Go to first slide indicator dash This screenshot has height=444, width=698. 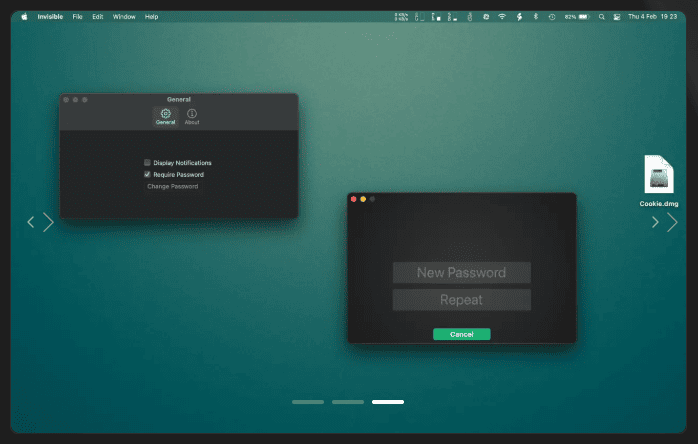pos(308,402)
